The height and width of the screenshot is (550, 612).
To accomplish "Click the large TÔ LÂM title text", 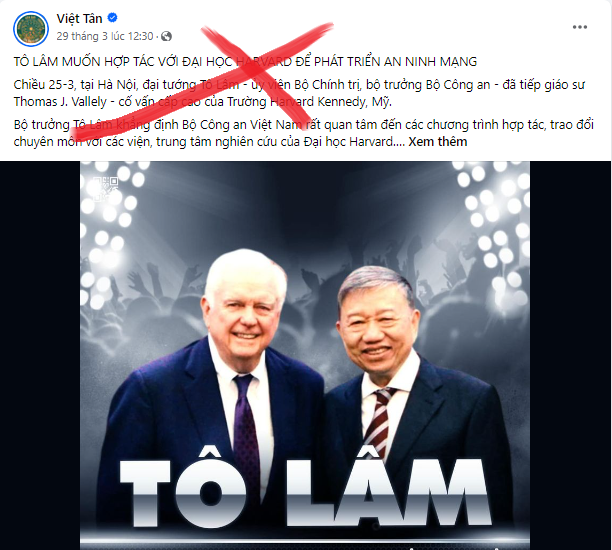I will (x=305, y=493).
